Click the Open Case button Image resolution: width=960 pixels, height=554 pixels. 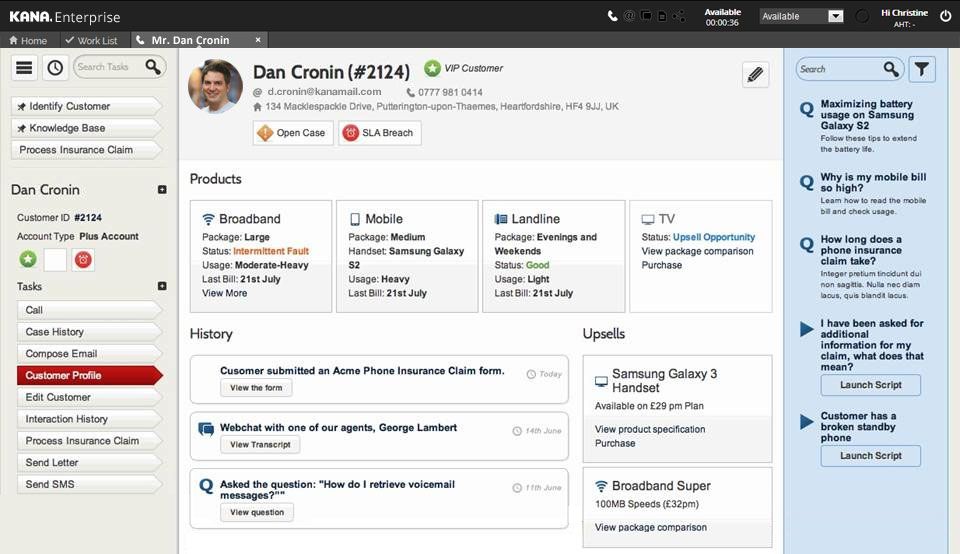point(293,133)
